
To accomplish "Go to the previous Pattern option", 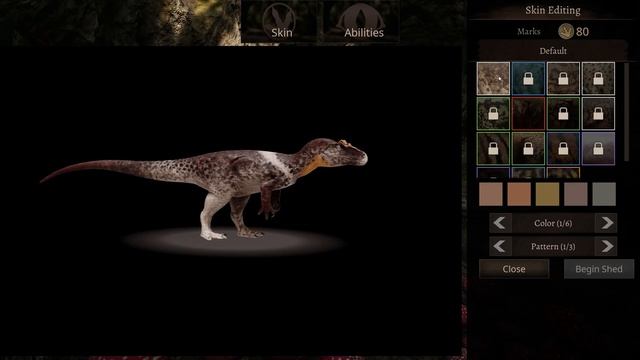I will coord(500,246).
